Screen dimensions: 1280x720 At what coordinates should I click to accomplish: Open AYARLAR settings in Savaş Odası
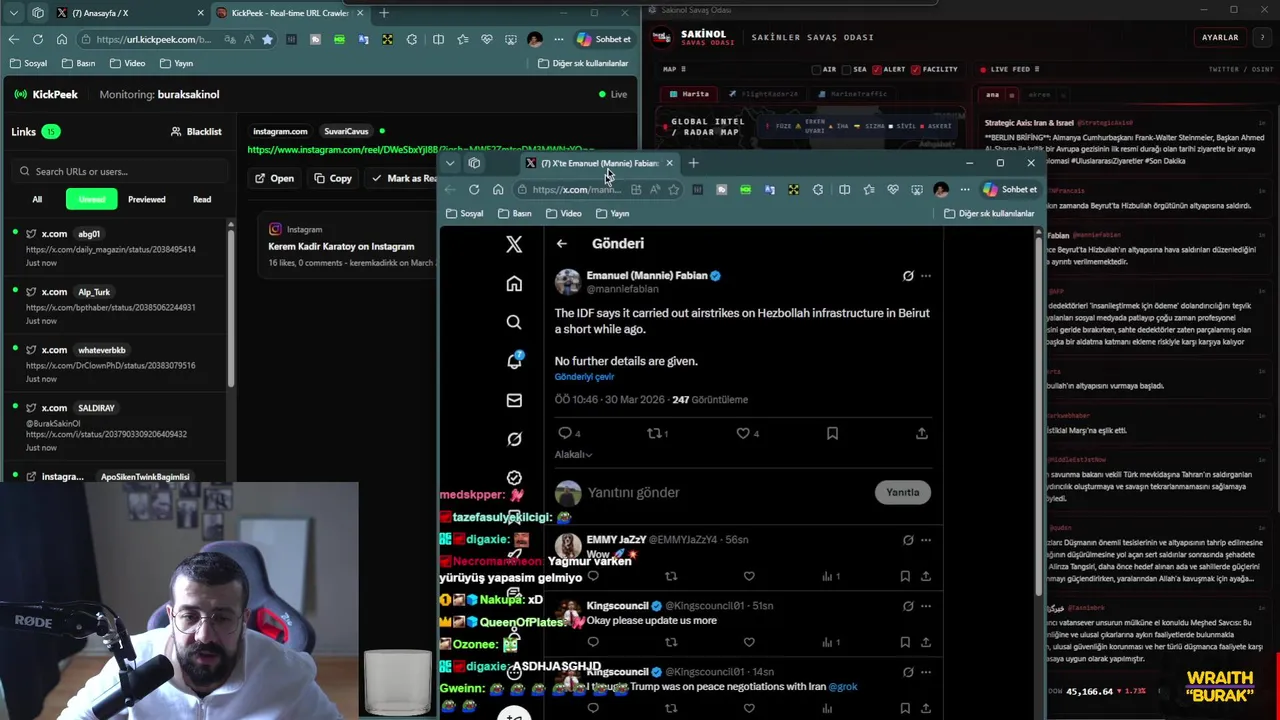(1220, 38)
